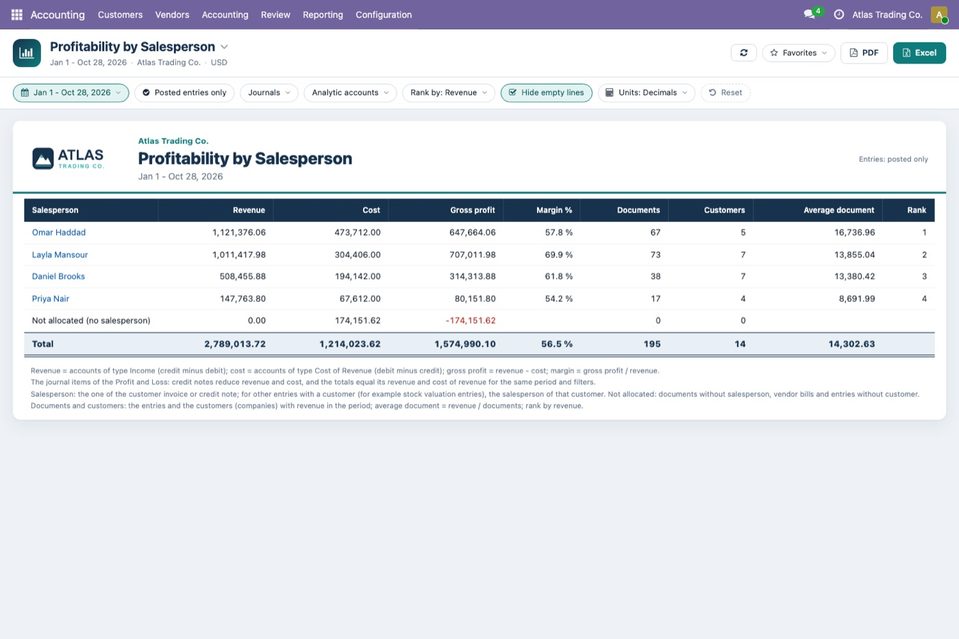Open Priya Nair salesperson link
The height and width of the screenshot is (639, 959).
coord(50,299)
